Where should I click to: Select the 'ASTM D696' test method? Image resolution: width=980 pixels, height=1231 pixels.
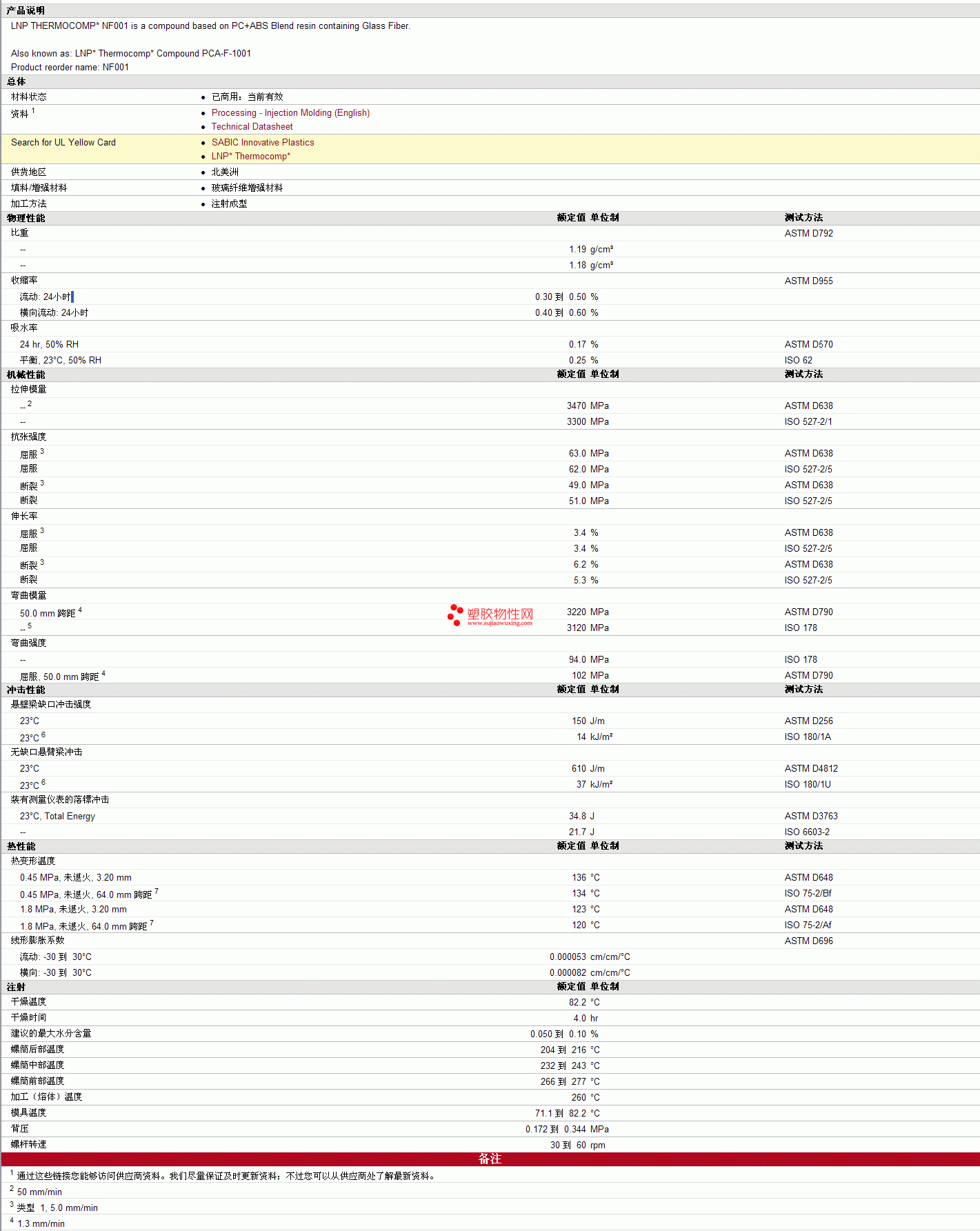pos(808,941)
